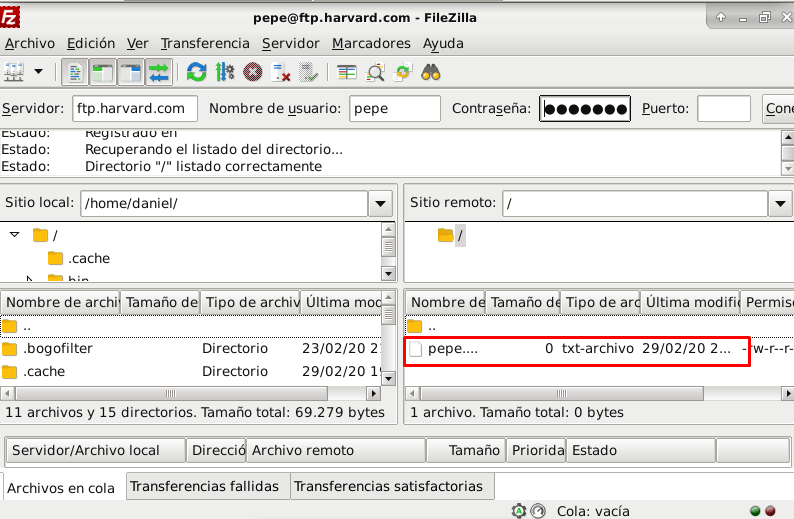Image resolution: width=794 pixels, height=519 pixels.
Task: Open the Transferencia menu
Action: point(205,43)
